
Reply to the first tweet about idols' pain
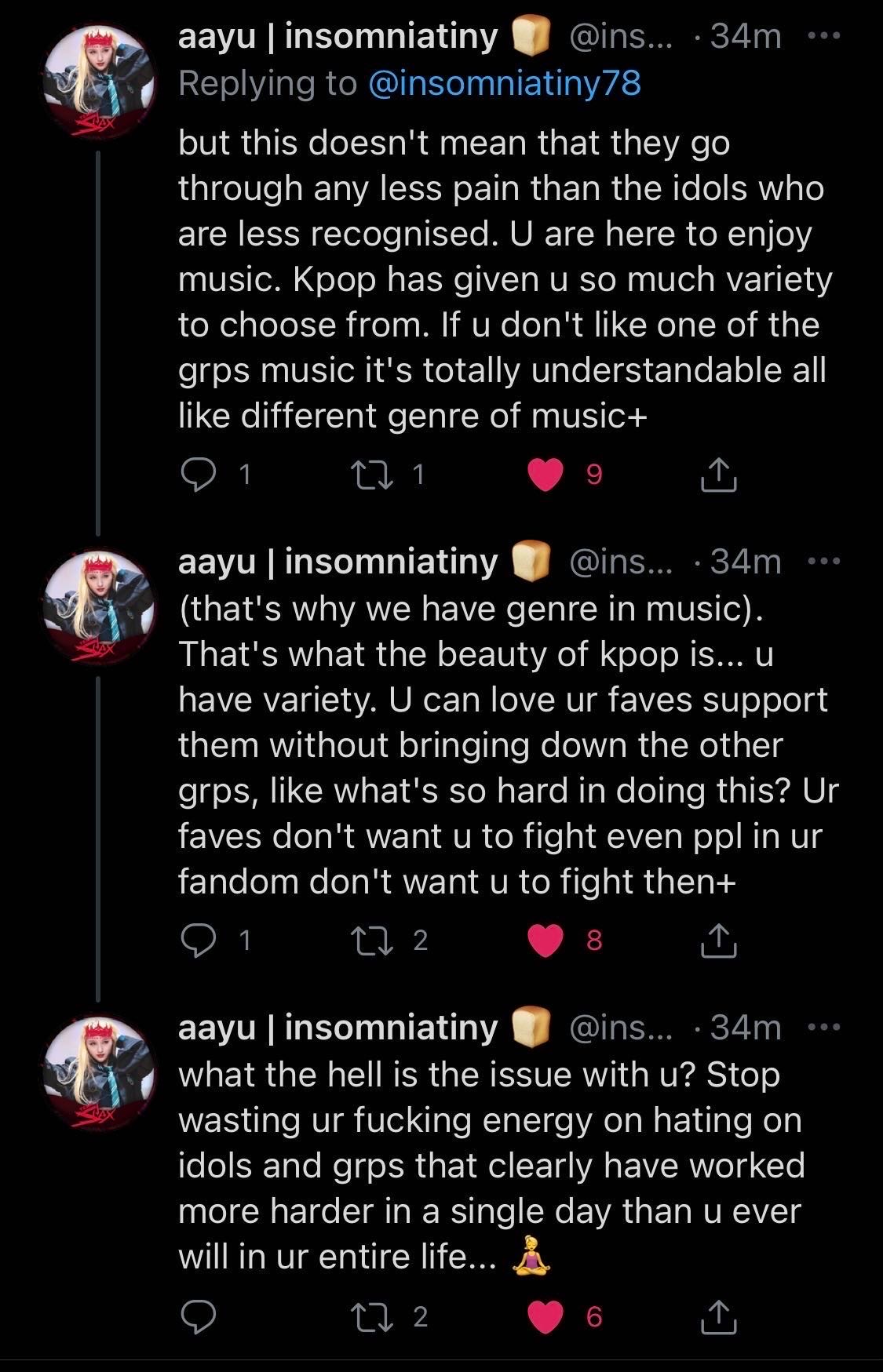click(199, 475)
